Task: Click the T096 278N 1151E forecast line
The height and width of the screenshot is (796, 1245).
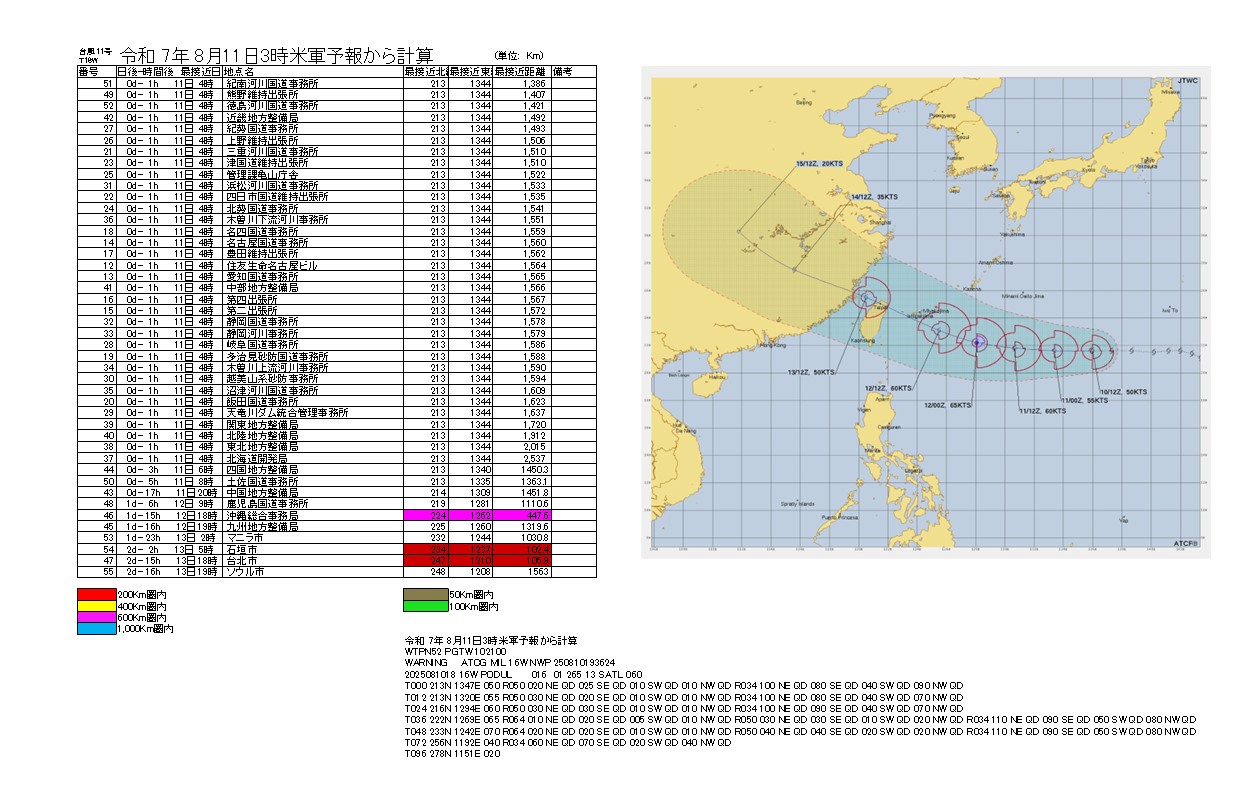Action: (x=452, y=753)
